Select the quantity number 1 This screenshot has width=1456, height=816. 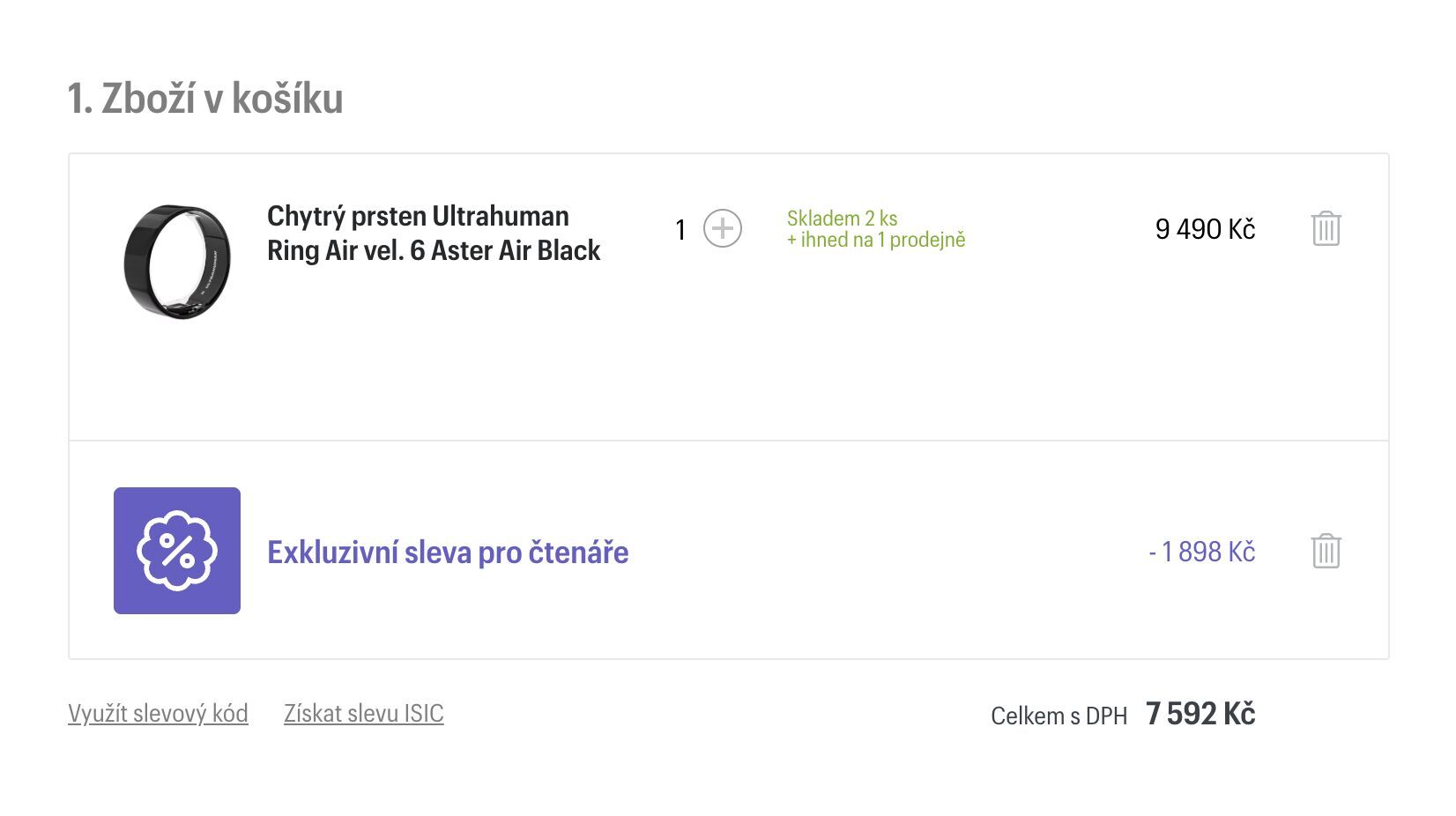680,230
